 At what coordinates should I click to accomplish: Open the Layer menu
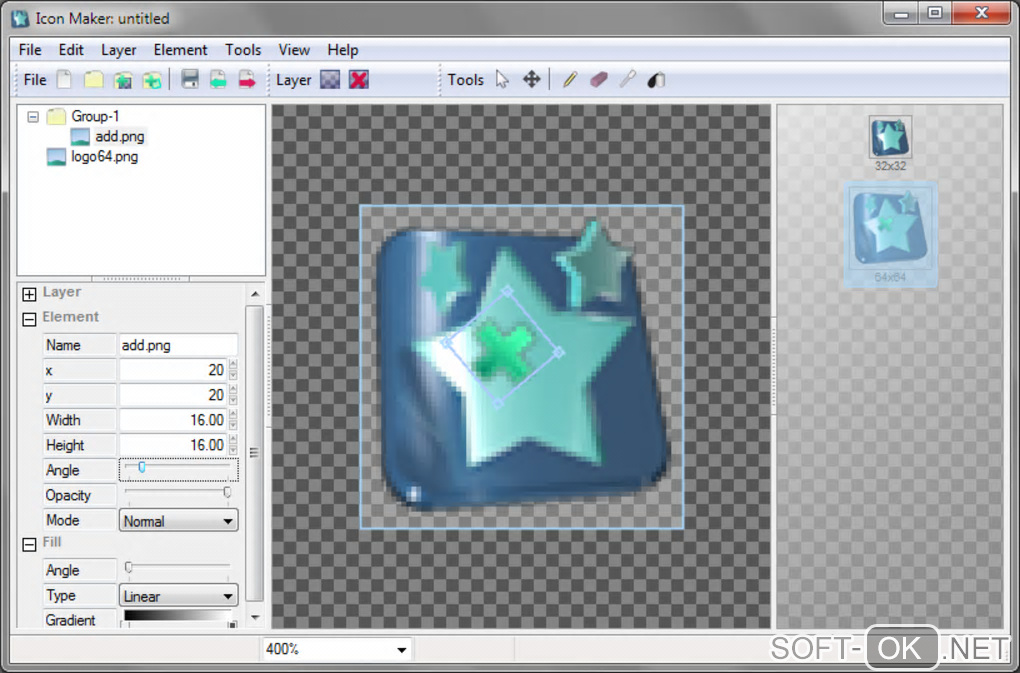[x=118, y=50]
